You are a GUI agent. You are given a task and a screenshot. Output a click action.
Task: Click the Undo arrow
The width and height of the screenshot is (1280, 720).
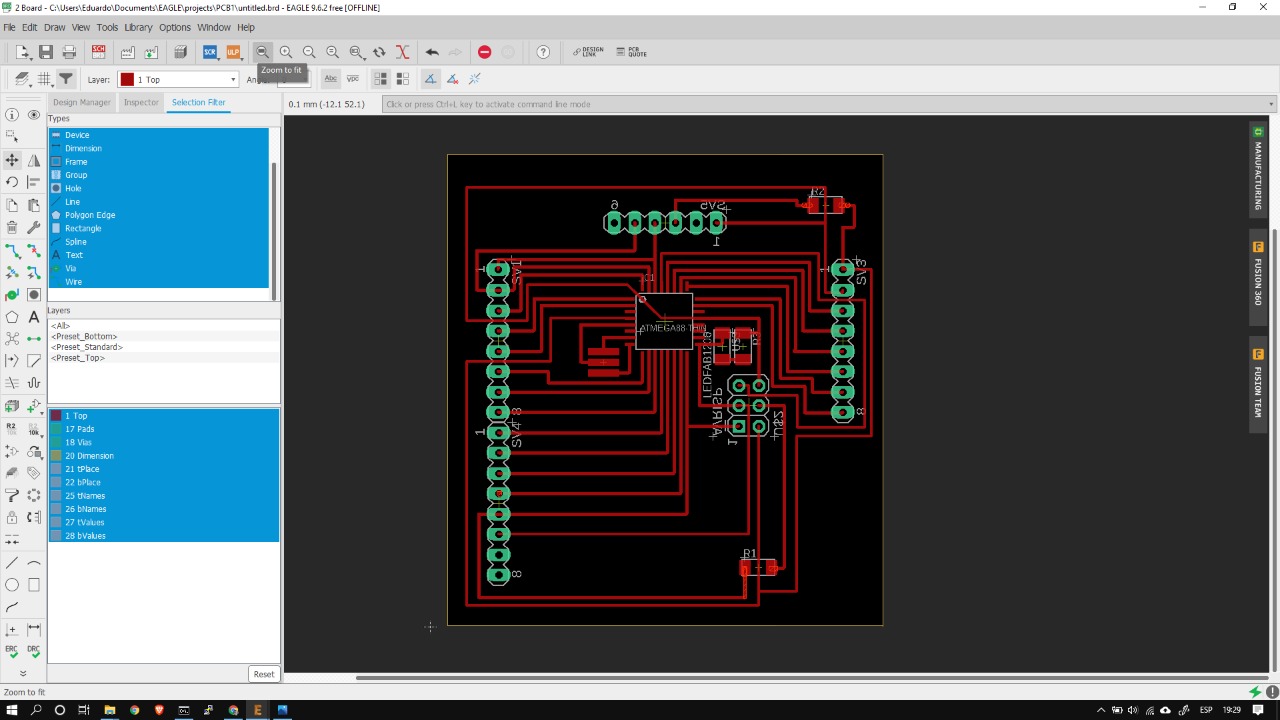tap(432, 52)
